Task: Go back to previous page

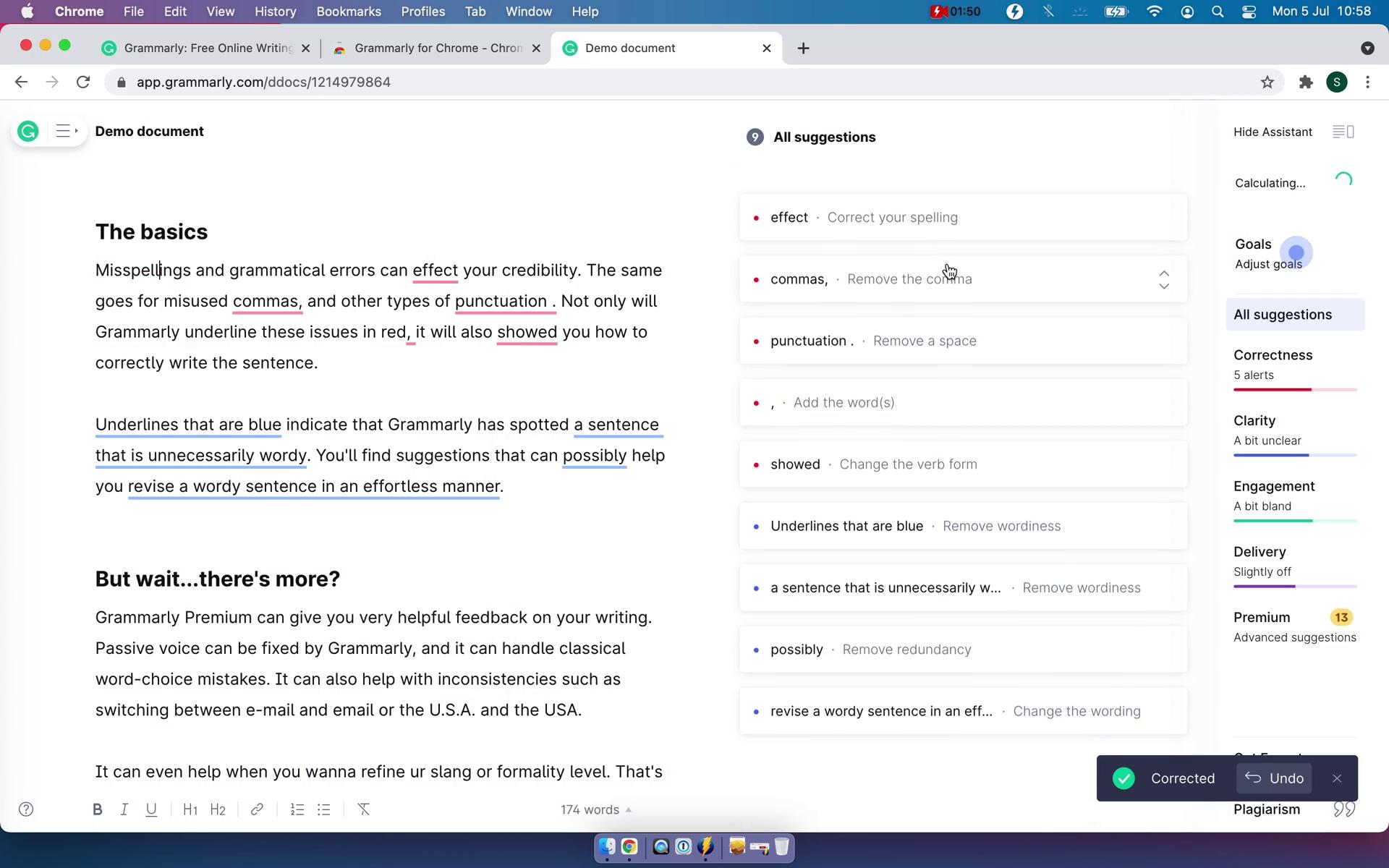Action: (21, 82)
